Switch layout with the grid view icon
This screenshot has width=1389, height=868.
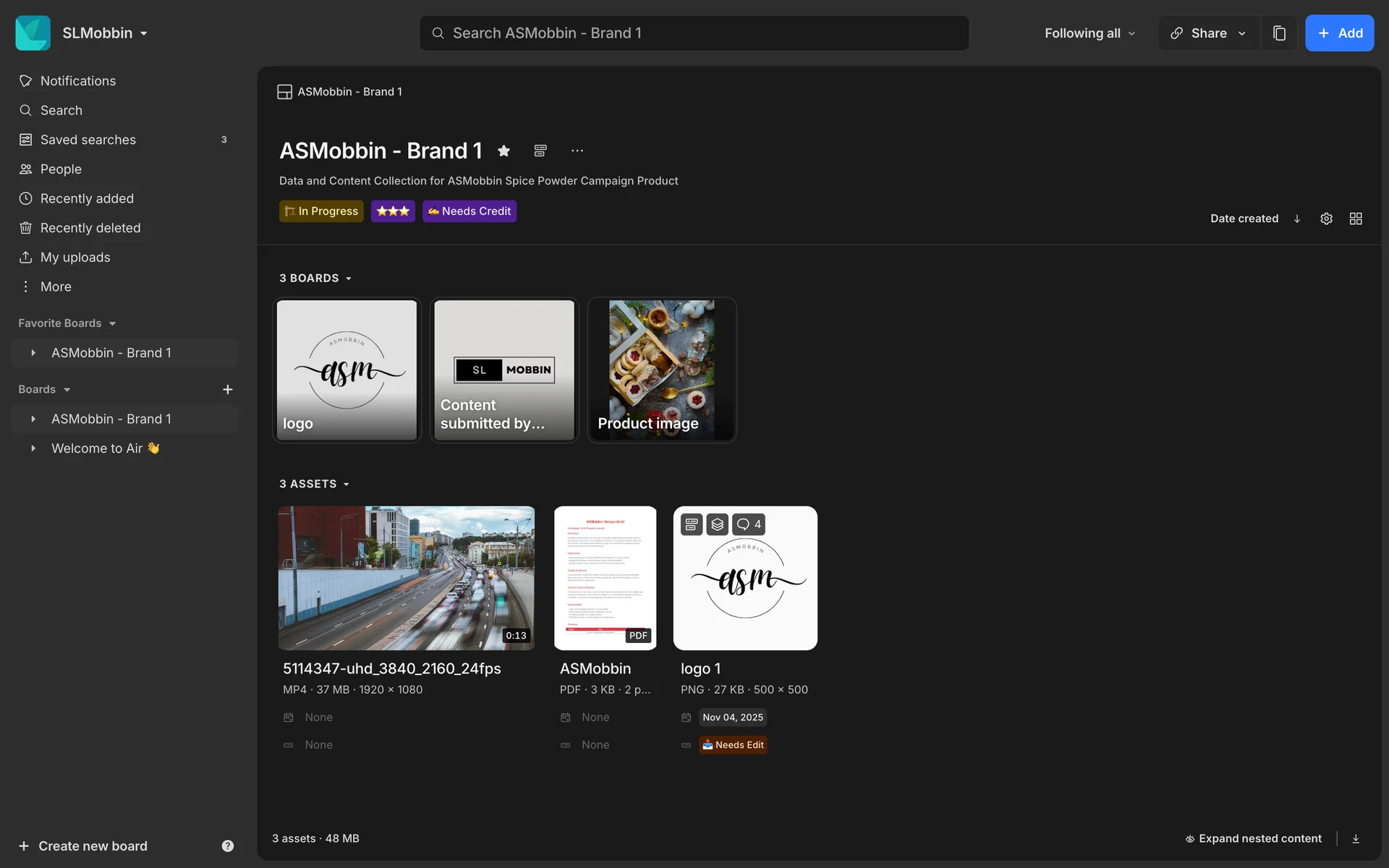click(x=1356, y=218)
